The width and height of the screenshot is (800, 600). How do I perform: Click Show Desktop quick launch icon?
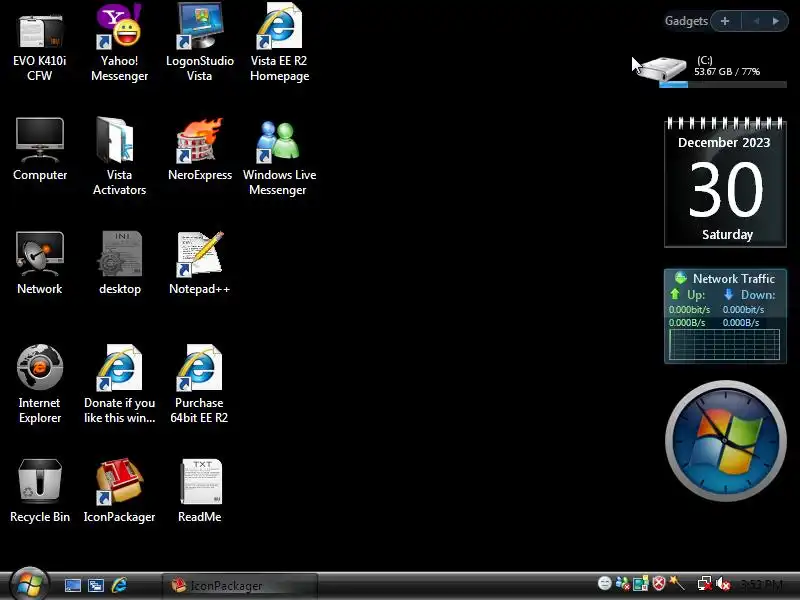[x=72, y=585]
